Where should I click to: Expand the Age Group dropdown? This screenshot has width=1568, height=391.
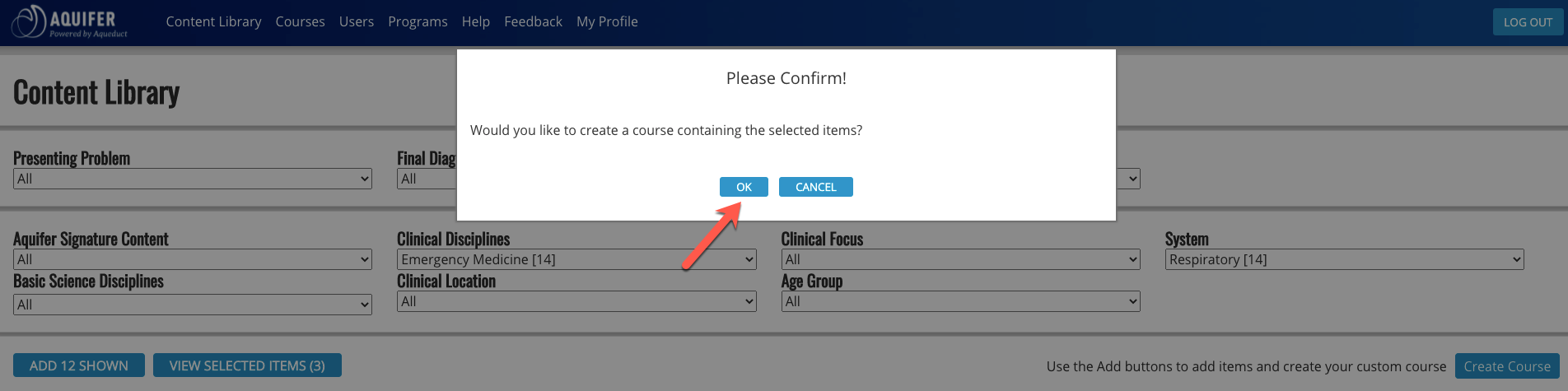[x=960, y=301]
